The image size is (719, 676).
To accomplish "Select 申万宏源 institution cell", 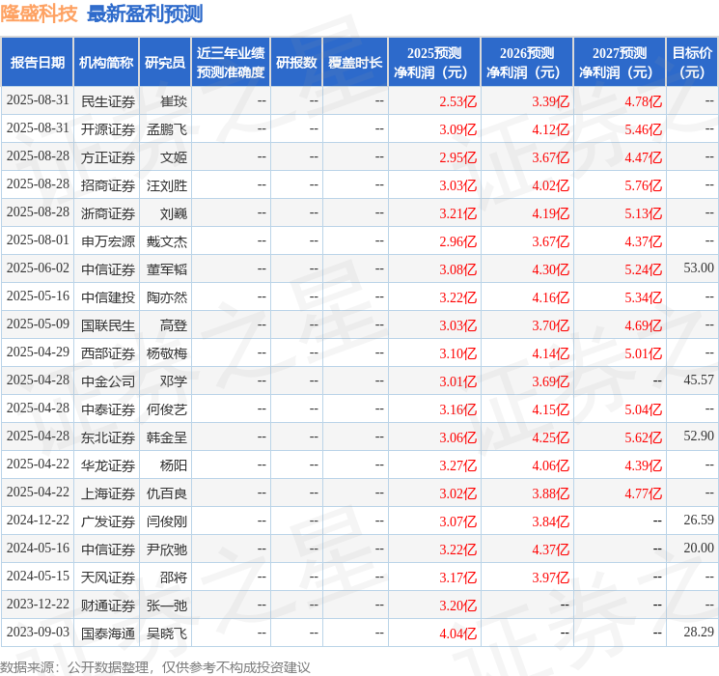I will 108,241.
